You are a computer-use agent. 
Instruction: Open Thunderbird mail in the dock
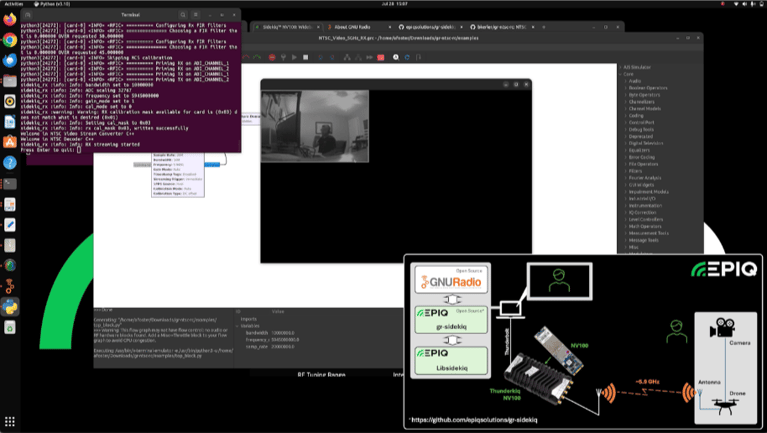10,62
